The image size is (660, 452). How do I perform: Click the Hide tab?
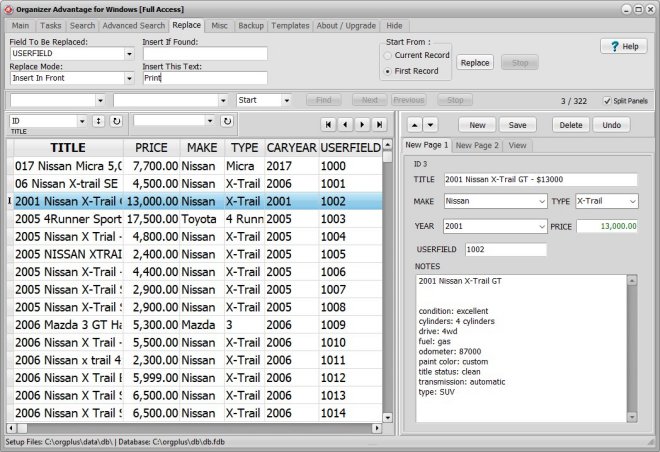click(x=394, y=26)
